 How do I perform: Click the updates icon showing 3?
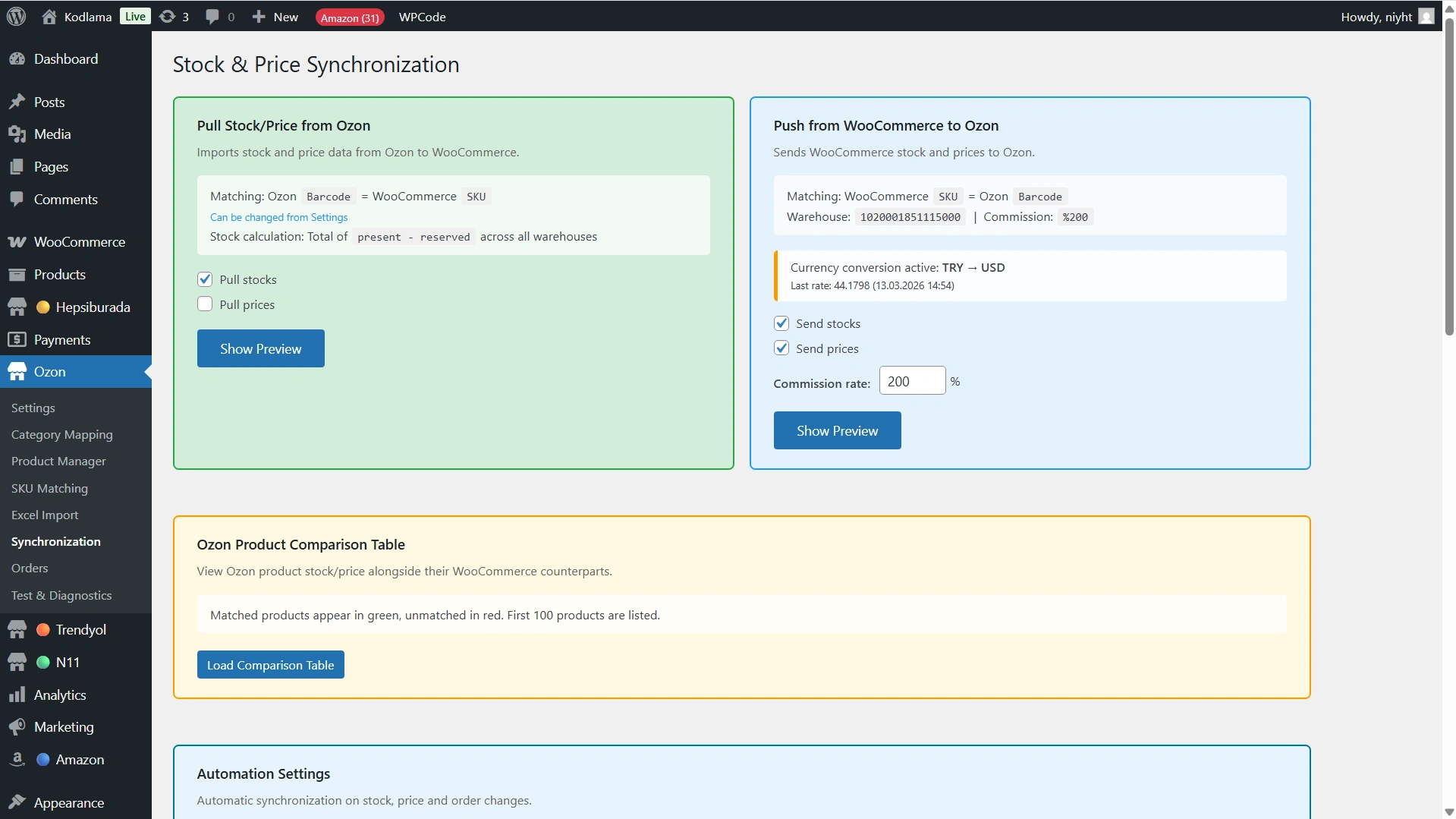(168, 17)
